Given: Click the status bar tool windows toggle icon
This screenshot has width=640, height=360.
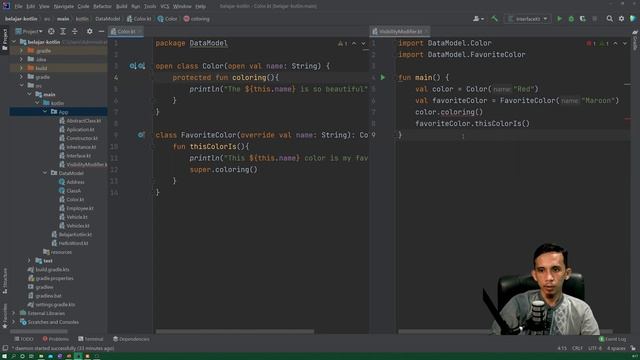Looking at the screenshot, I should click(x=5, y=348).
